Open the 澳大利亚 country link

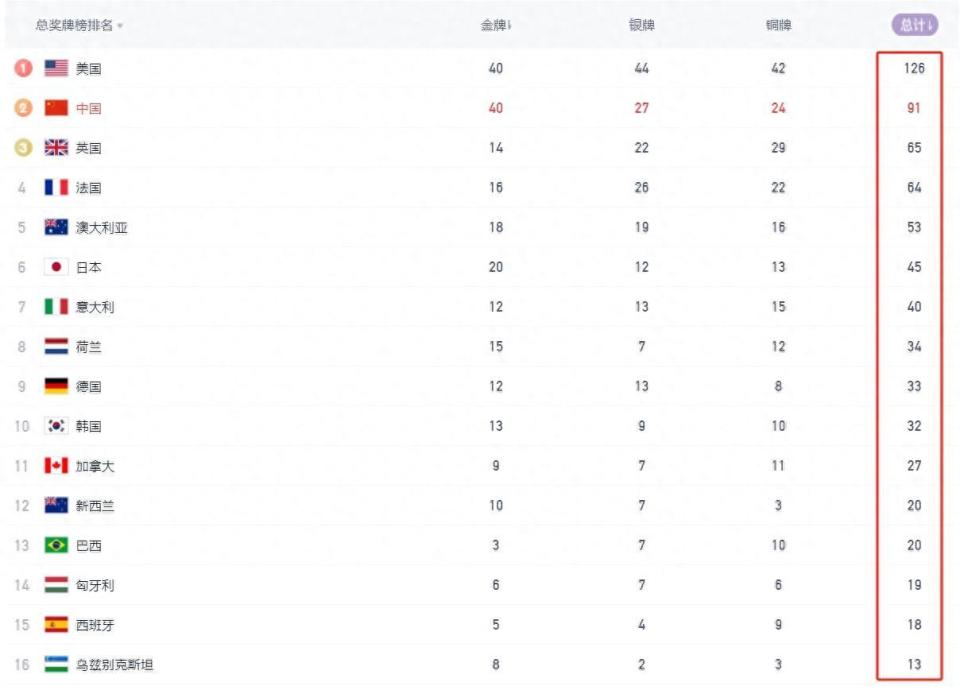click(x=102, y=228)
